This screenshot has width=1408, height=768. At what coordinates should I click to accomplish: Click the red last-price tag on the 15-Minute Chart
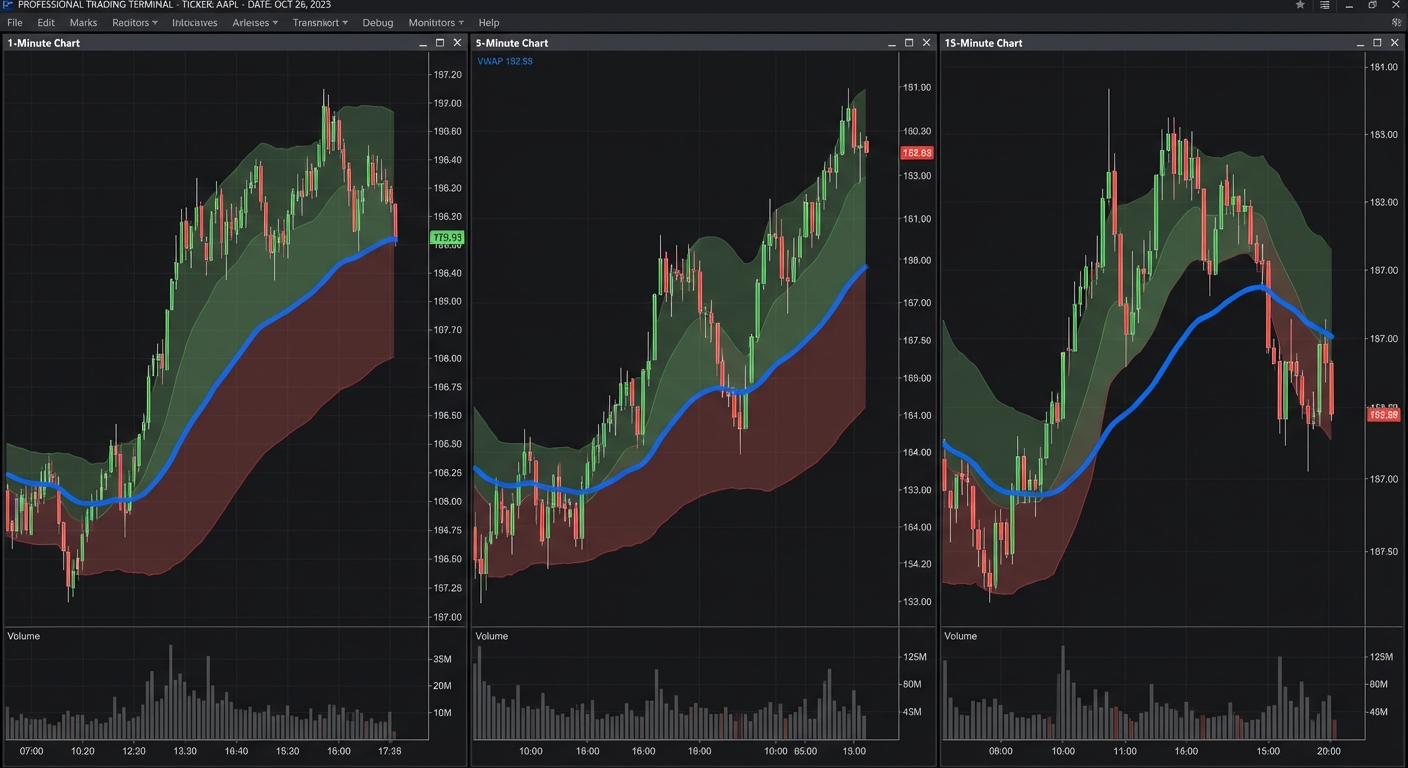[x=1383, y=414]
